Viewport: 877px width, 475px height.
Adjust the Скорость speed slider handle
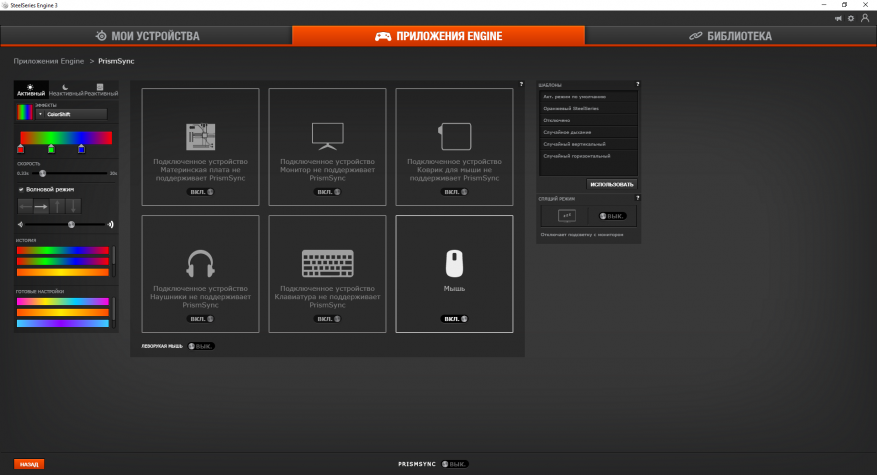[x=43, y=173]
